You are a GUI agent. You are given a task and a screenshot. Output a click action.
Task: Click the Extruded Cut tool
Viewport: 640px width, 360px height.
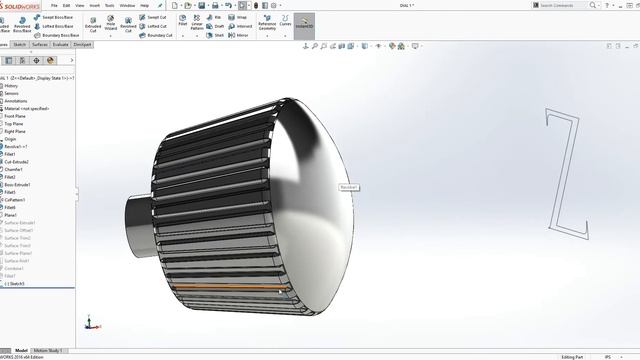[93, 25]
